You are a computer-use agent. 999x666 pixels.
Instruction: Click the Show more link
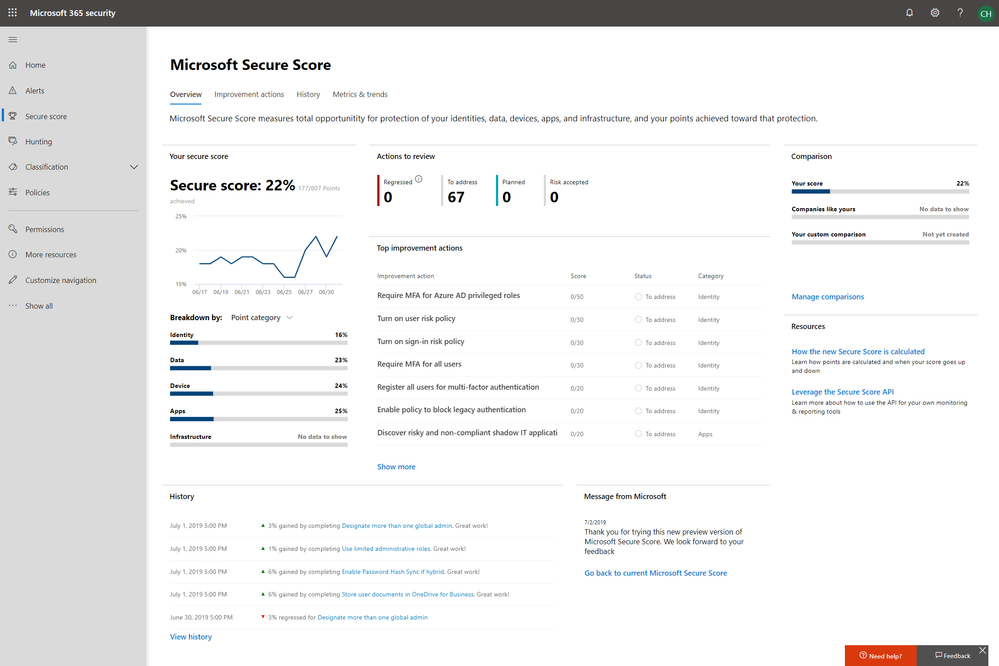(396, 467)
